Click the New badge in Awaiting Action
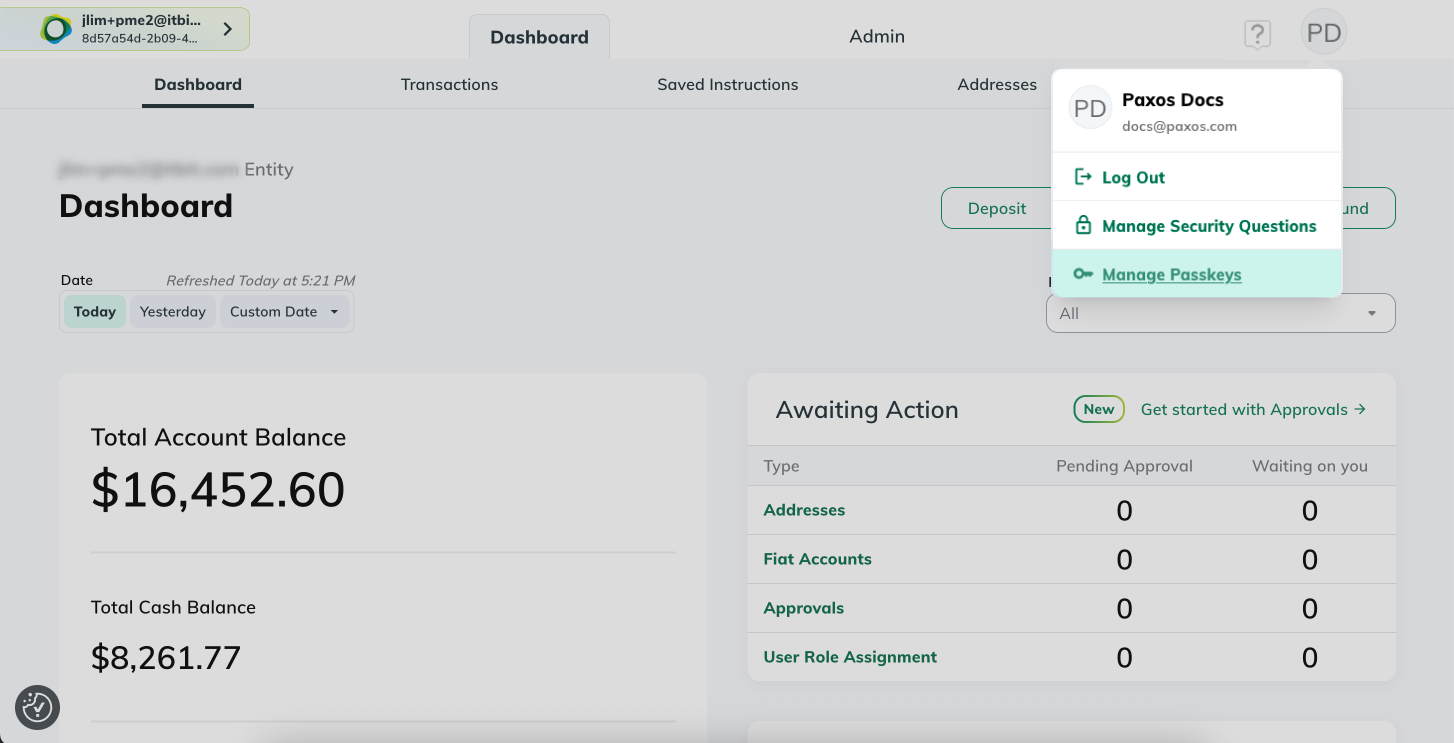 1099,409
